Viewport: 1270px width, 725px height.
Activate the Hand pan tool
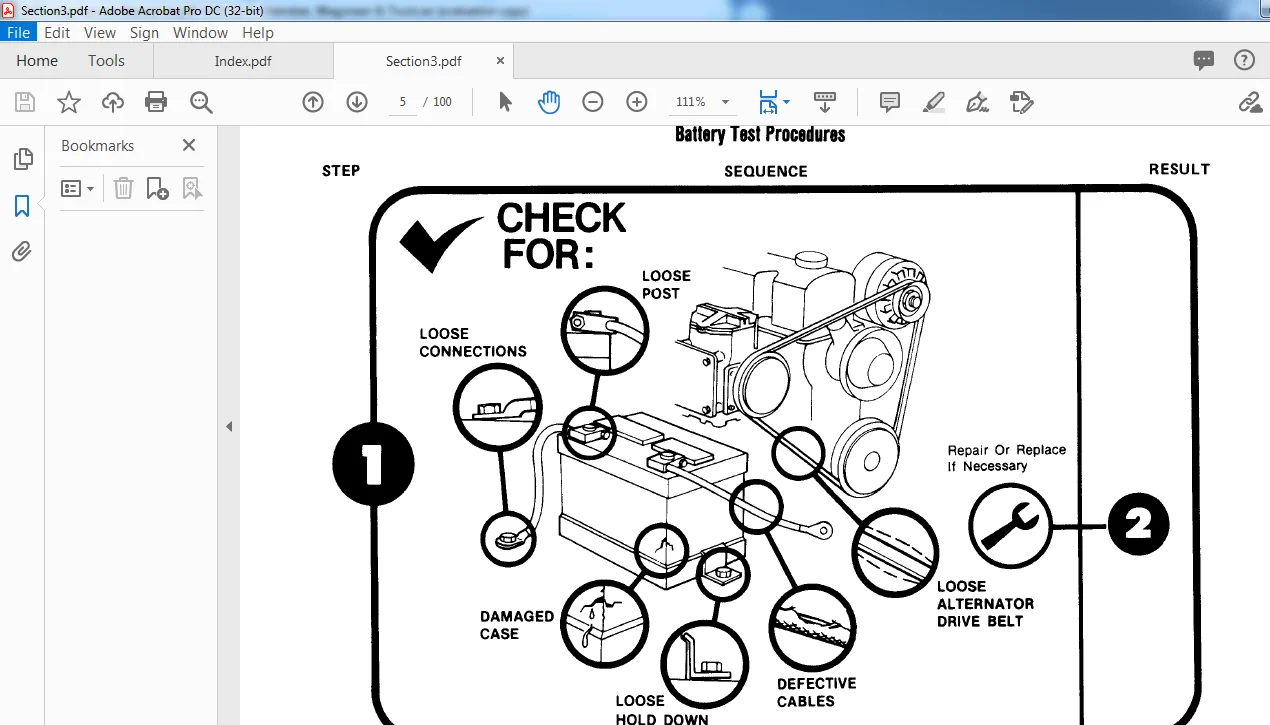[x=549, y=102]
